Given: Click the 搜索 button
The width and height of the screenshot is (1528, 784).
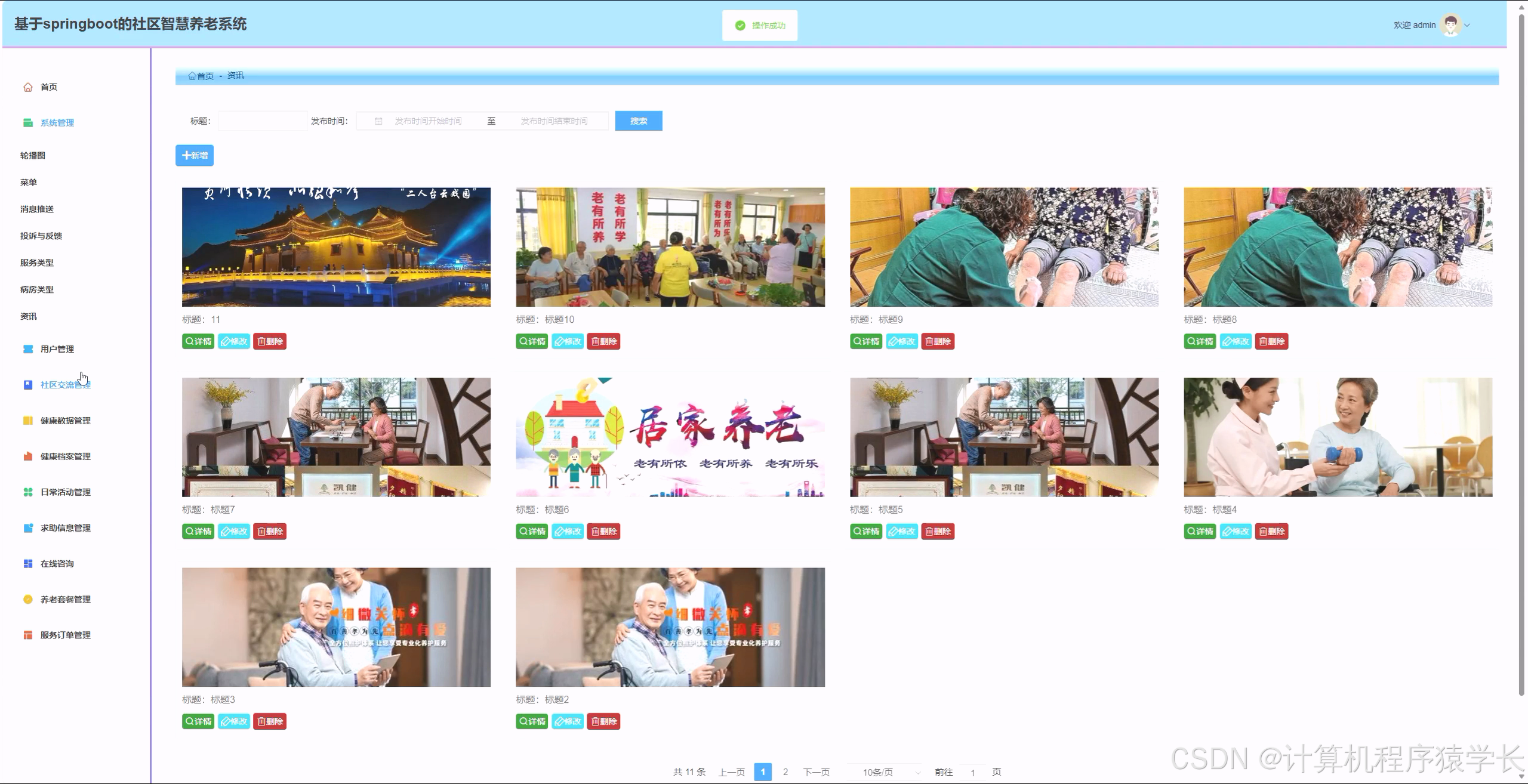Looking at the screenshot, I should point(638,121).
